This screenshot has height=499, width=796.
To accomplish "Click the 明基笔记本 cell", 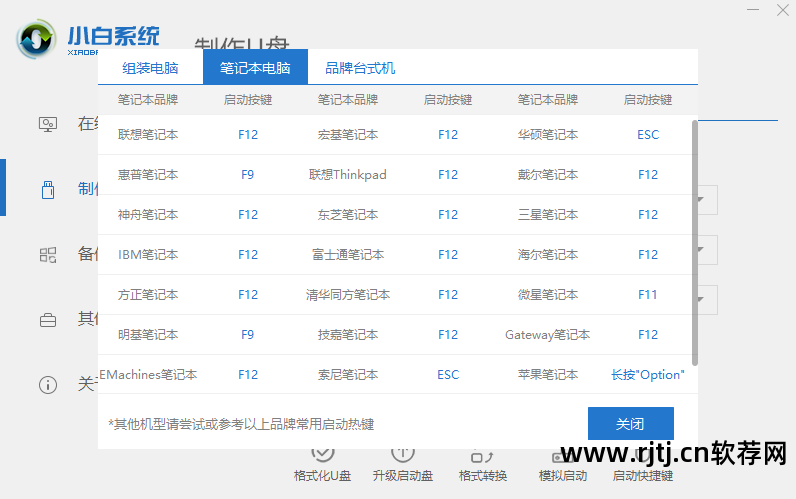I will (148, 335).
